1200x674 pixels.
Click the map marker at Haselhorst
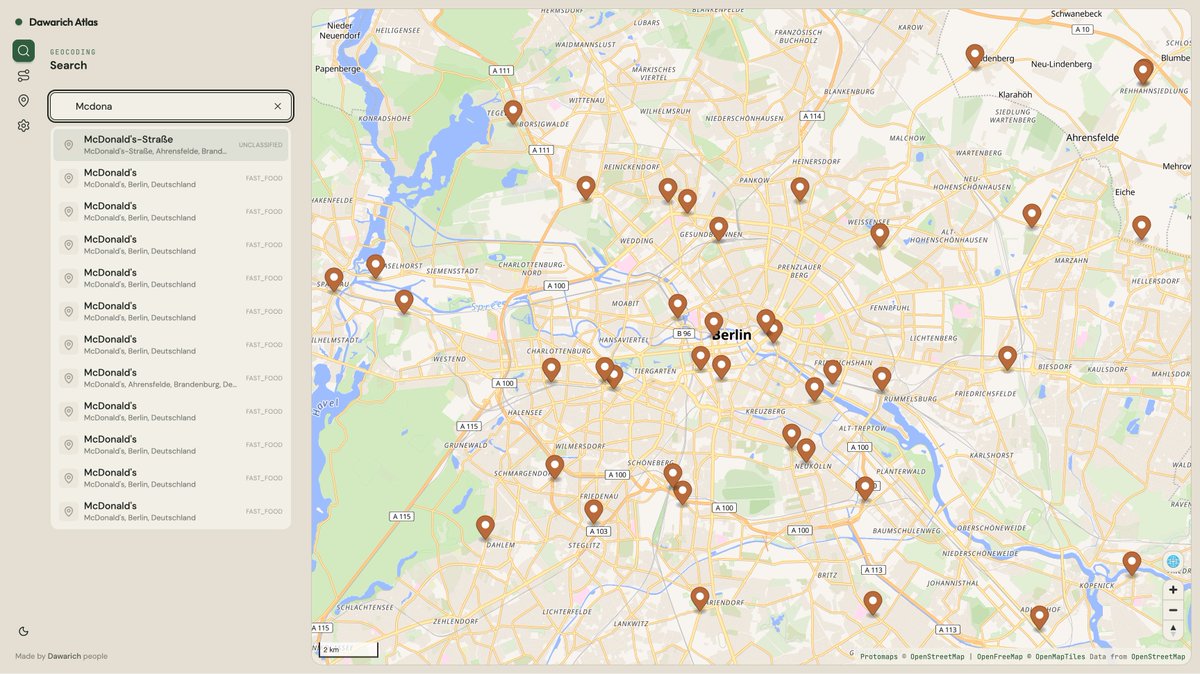(376, 265)
